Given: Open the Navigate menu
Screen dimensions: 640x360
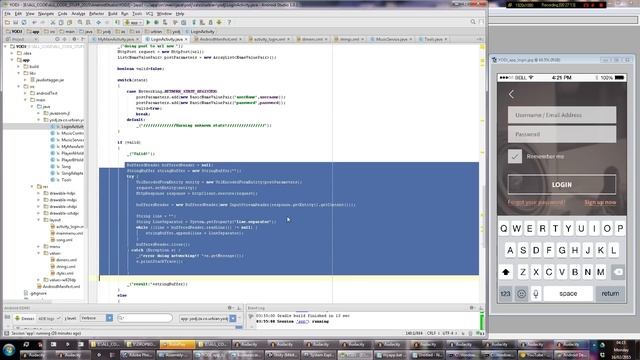Looking at the screenshot, I should (46, 13).
